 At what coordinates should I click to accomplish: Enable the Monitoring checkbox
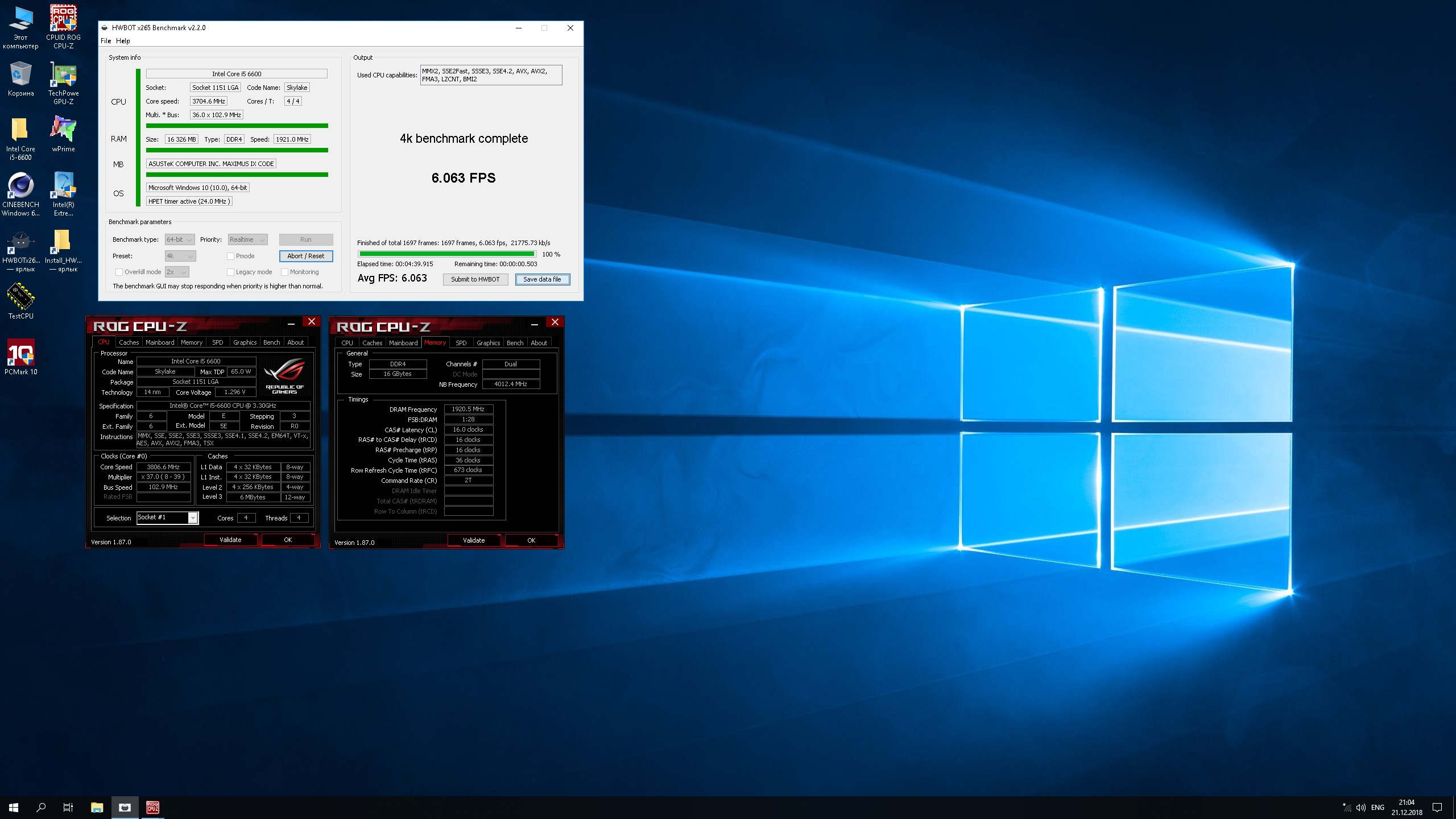point(284,272)
